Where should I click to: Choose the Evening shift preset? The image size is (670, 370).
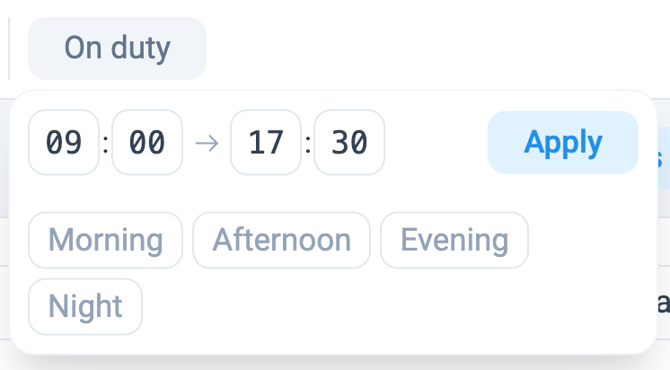pyautogui.click(x=454, y=240)
